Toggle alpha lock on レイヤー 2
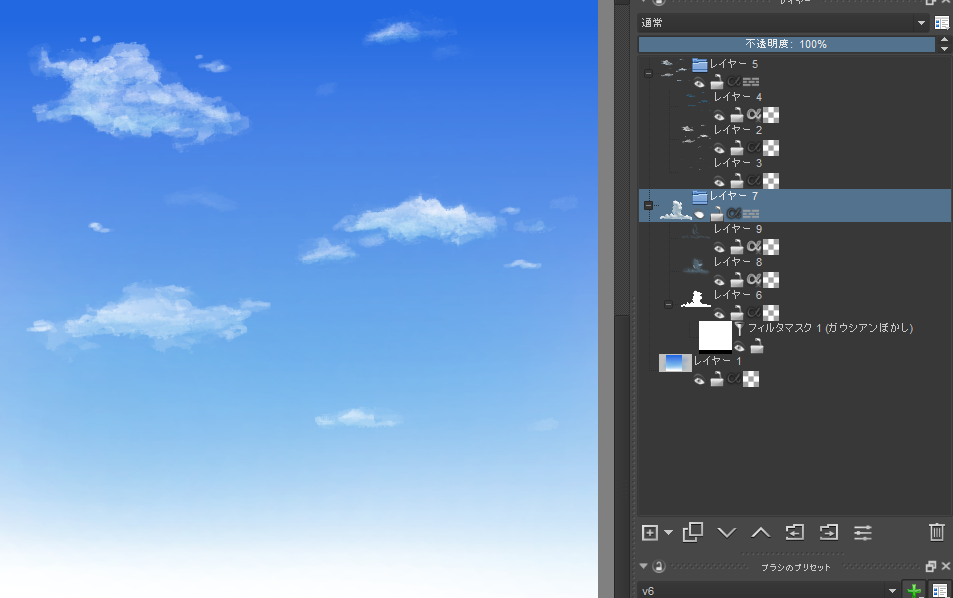This screenshot has height=598, width=953. click(753, 147)
